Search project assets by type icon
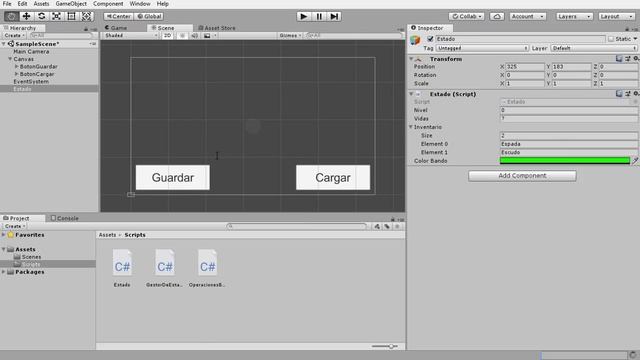This screenshot has height=360, width=640. (377, 226)
